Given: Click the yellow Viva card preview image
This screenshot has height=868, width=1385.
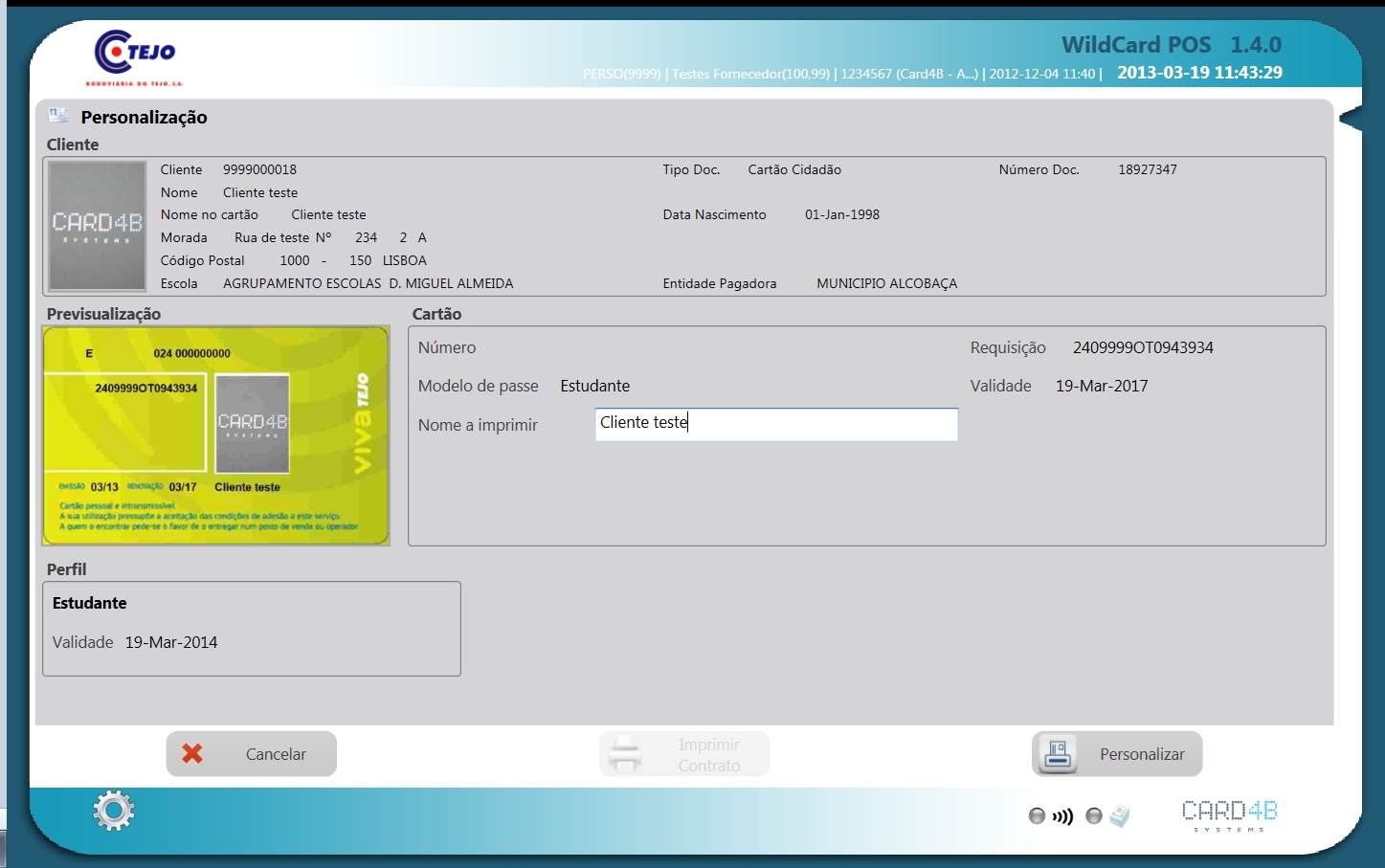Looking at the screenshot, I should (x=215, y=435).
